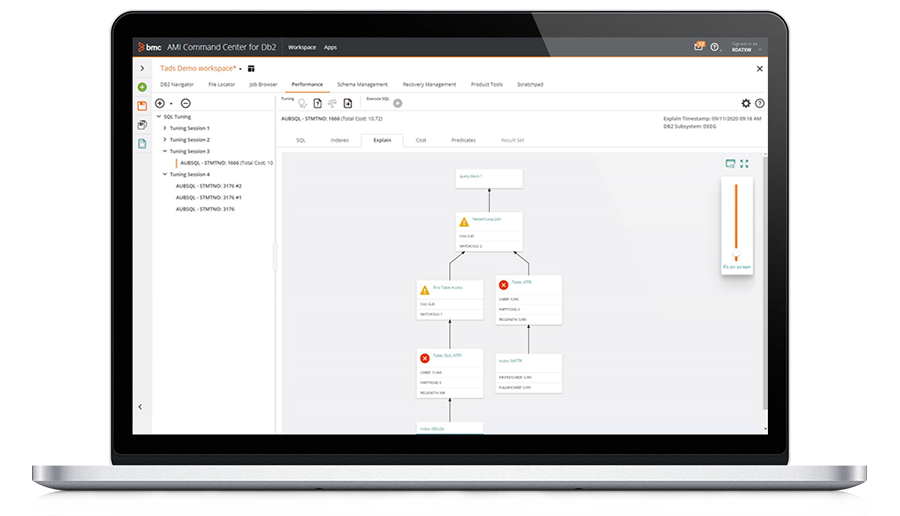Switch to the Schema Management tab
Viewport: 900px width, 516px height.
click(360, 85)
